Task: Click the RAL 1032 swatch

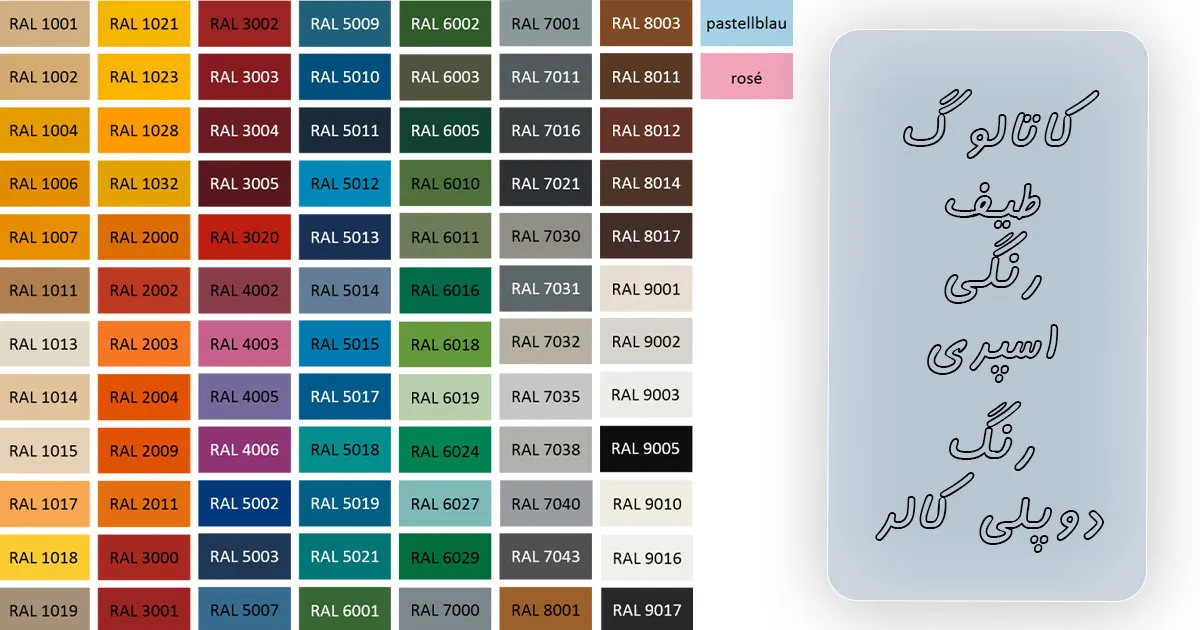Action: pos(144,184)
